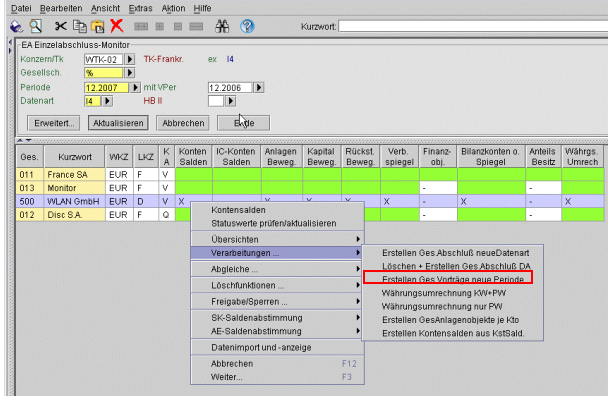Viewport: 610px width, 396px height.
Task: Select Abbrechen F12 in context menu
Action: point(277,364)
